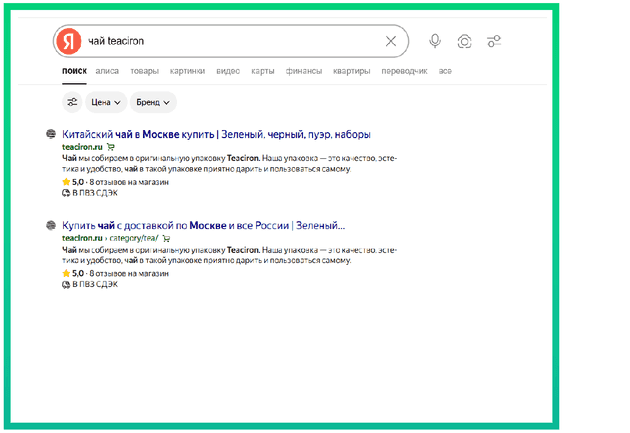Open the все tab
The width and height of the screenshot is (630, 433).
tap(445, 71)
